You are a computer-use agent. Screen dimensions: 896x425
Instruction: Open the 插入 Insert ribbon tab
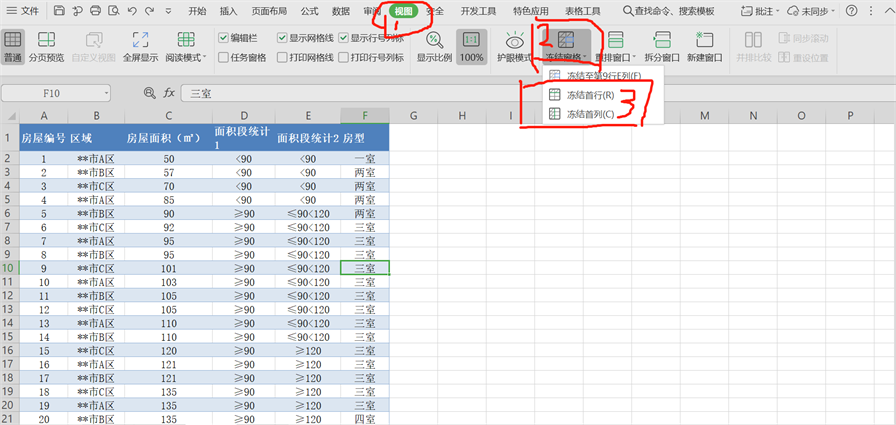tap(229, 11)
